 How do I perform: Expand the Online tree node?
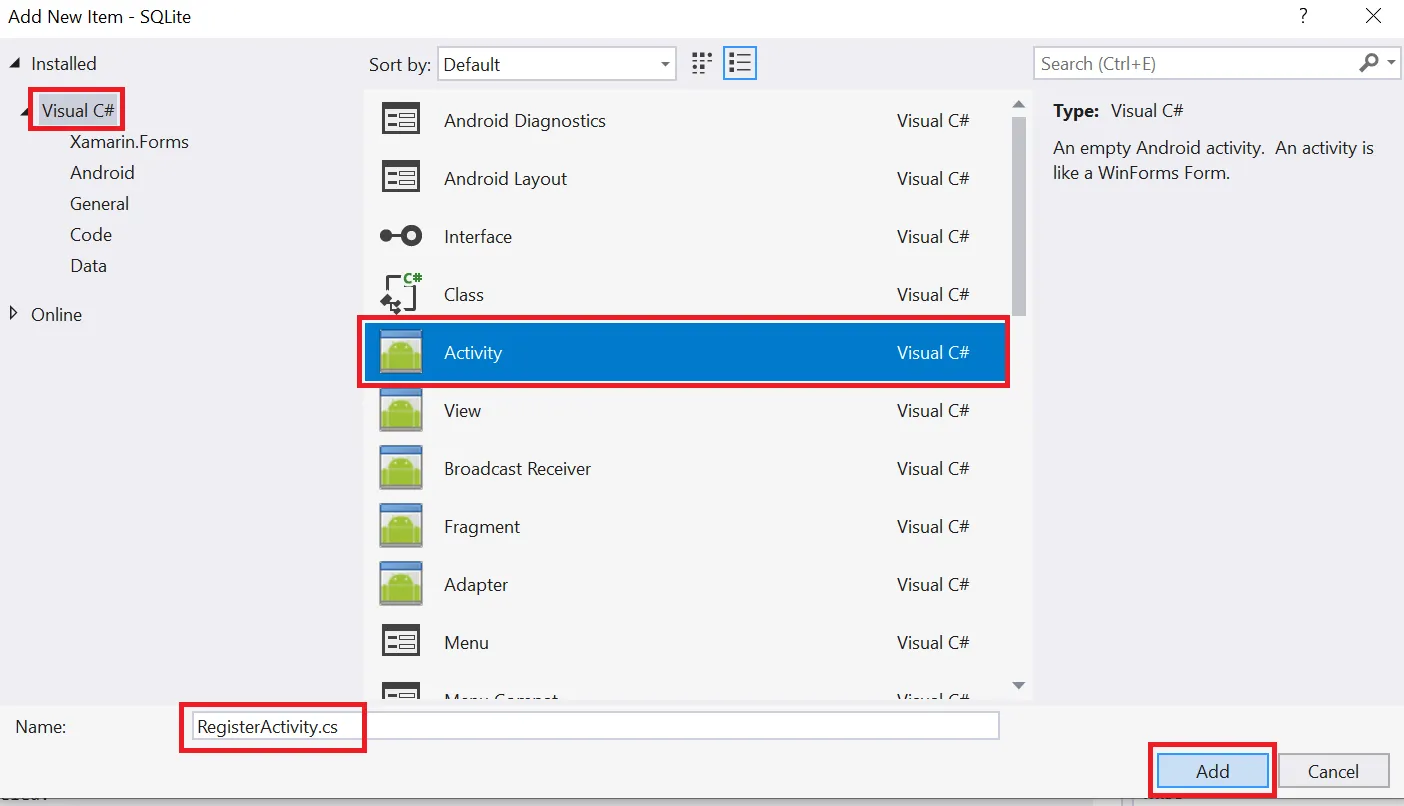click(x=14, y=313)
